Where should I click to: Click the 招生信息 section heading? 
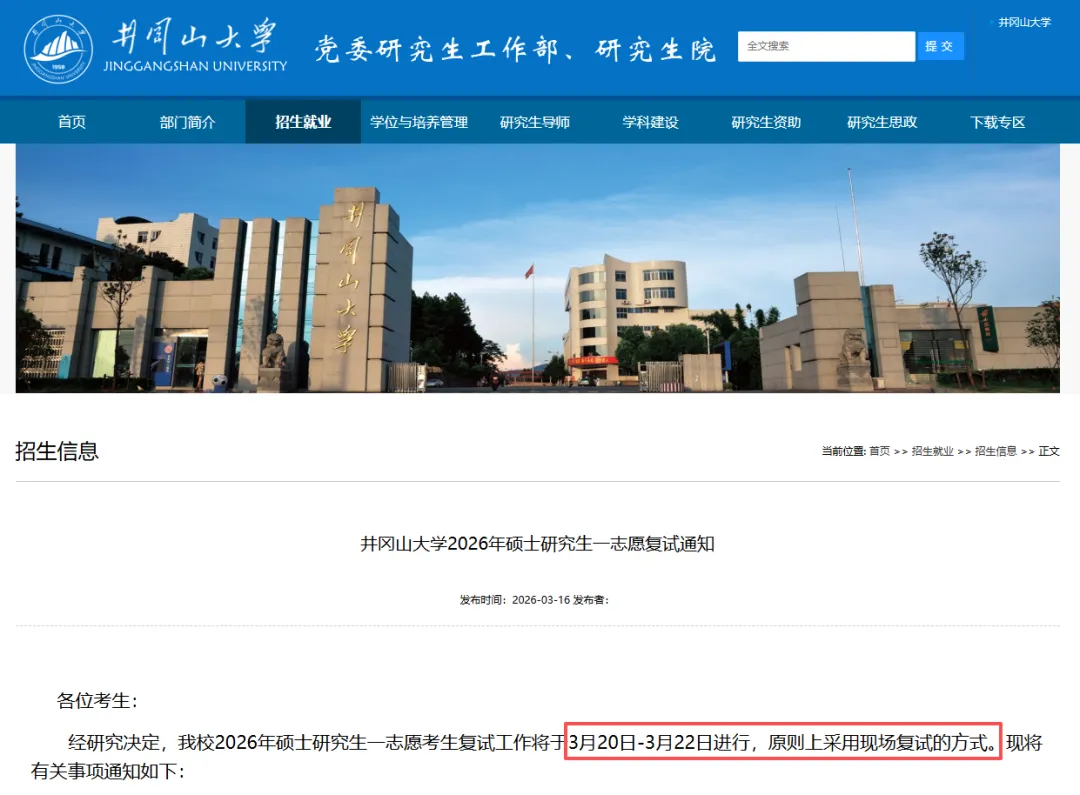[57, 451]
